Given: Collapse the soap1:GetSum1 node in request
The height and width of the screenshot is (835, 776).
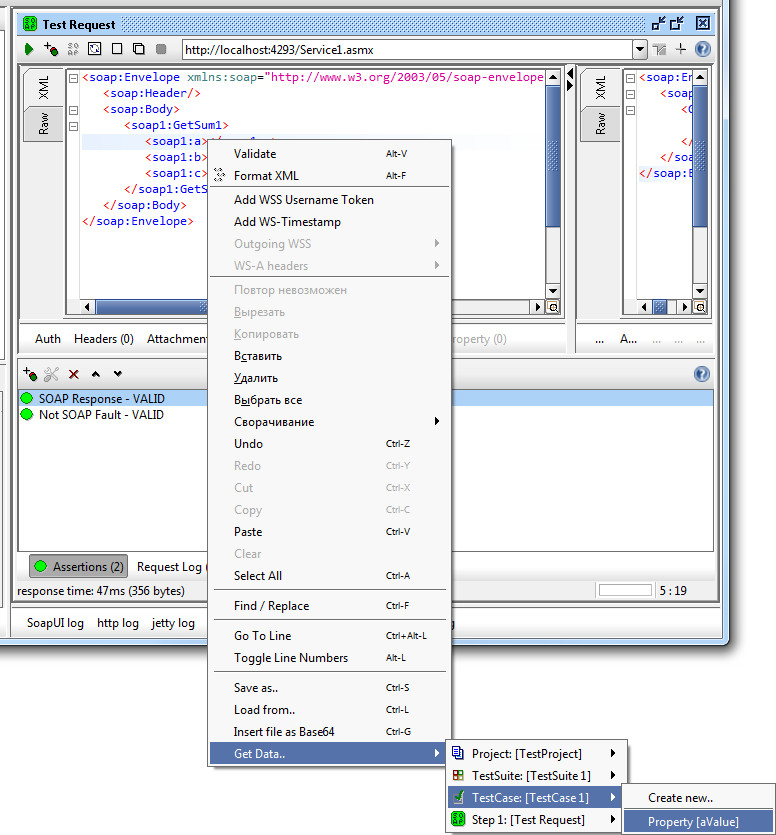Looking at the screenshot, I should tap(73, 126).
